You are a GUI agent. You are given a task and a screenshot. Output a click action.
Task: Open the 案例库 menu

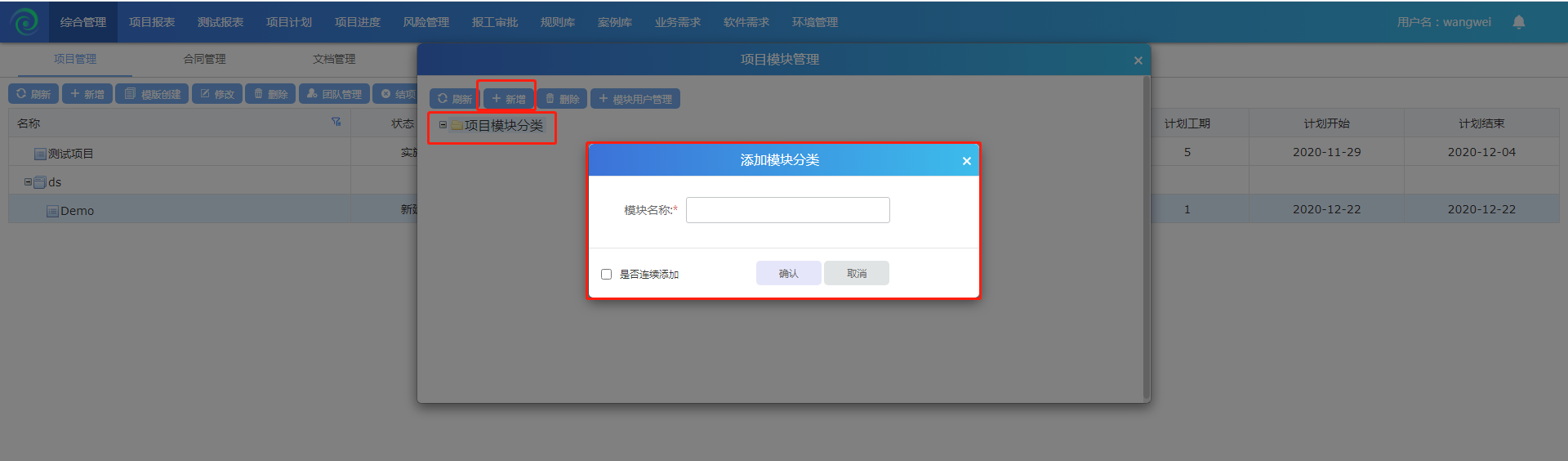[x=615, y=22]
